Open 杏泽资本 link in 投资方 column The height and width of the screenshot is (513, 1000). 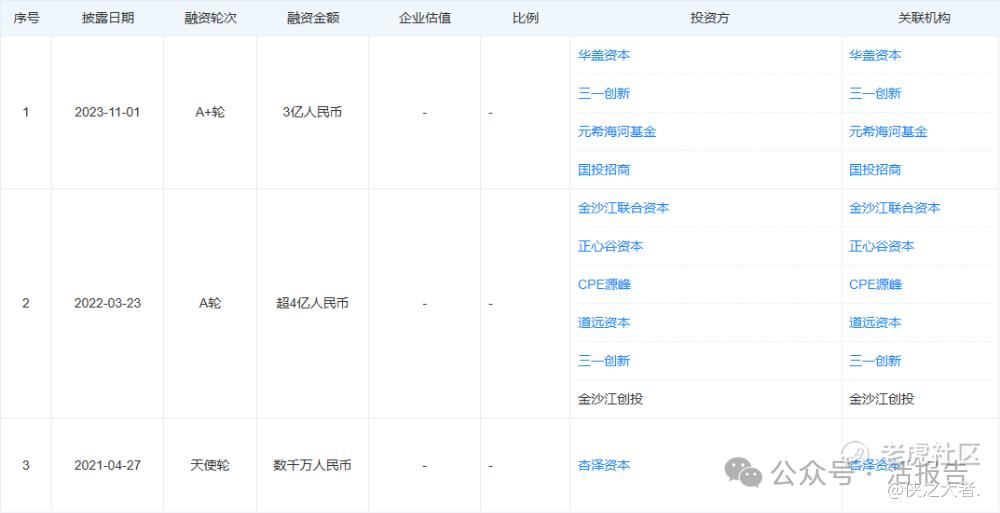click(603, 466)
